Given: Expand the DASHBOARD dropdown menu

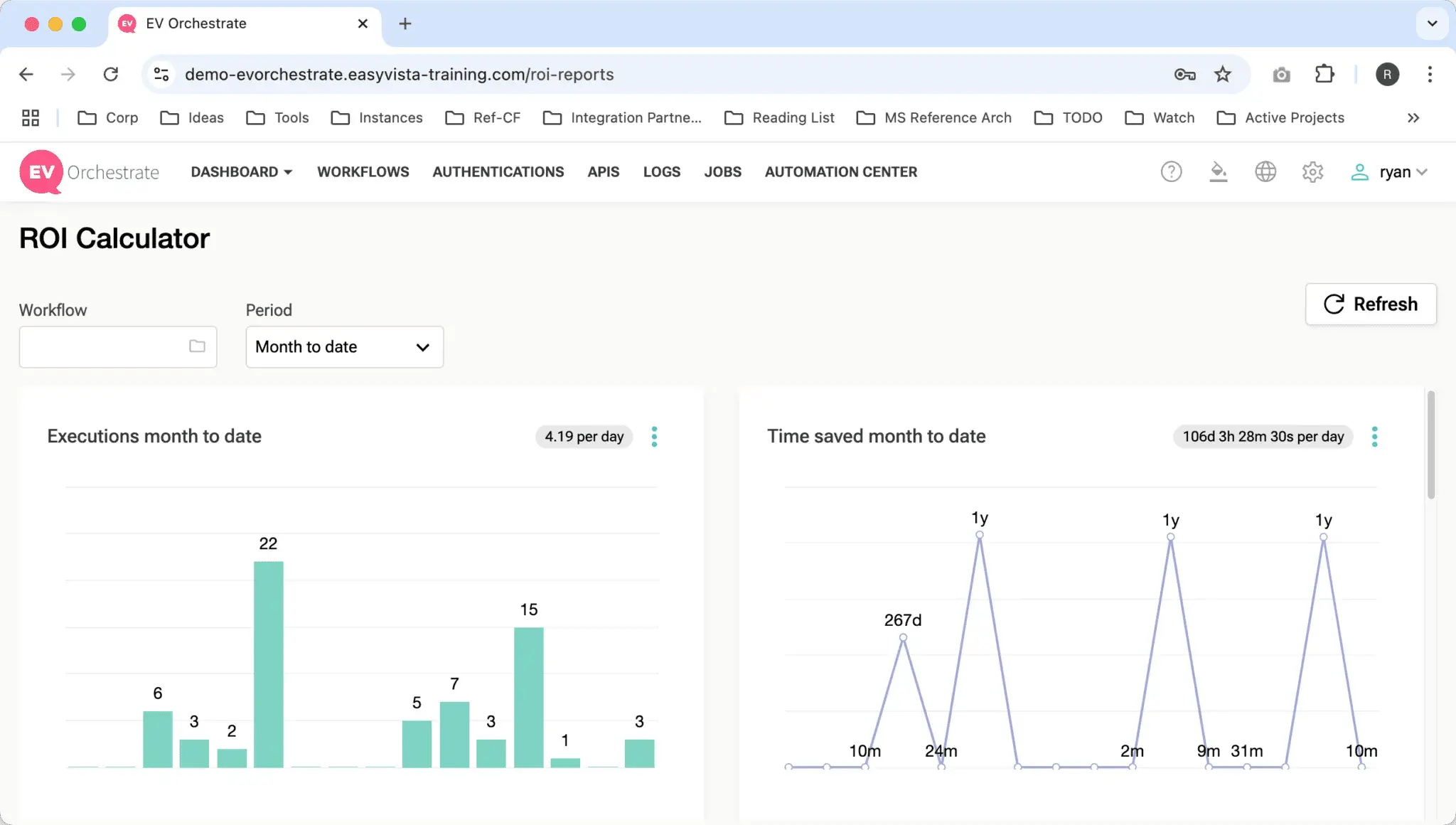Looking at the screenshot, I should coord(242,172).
